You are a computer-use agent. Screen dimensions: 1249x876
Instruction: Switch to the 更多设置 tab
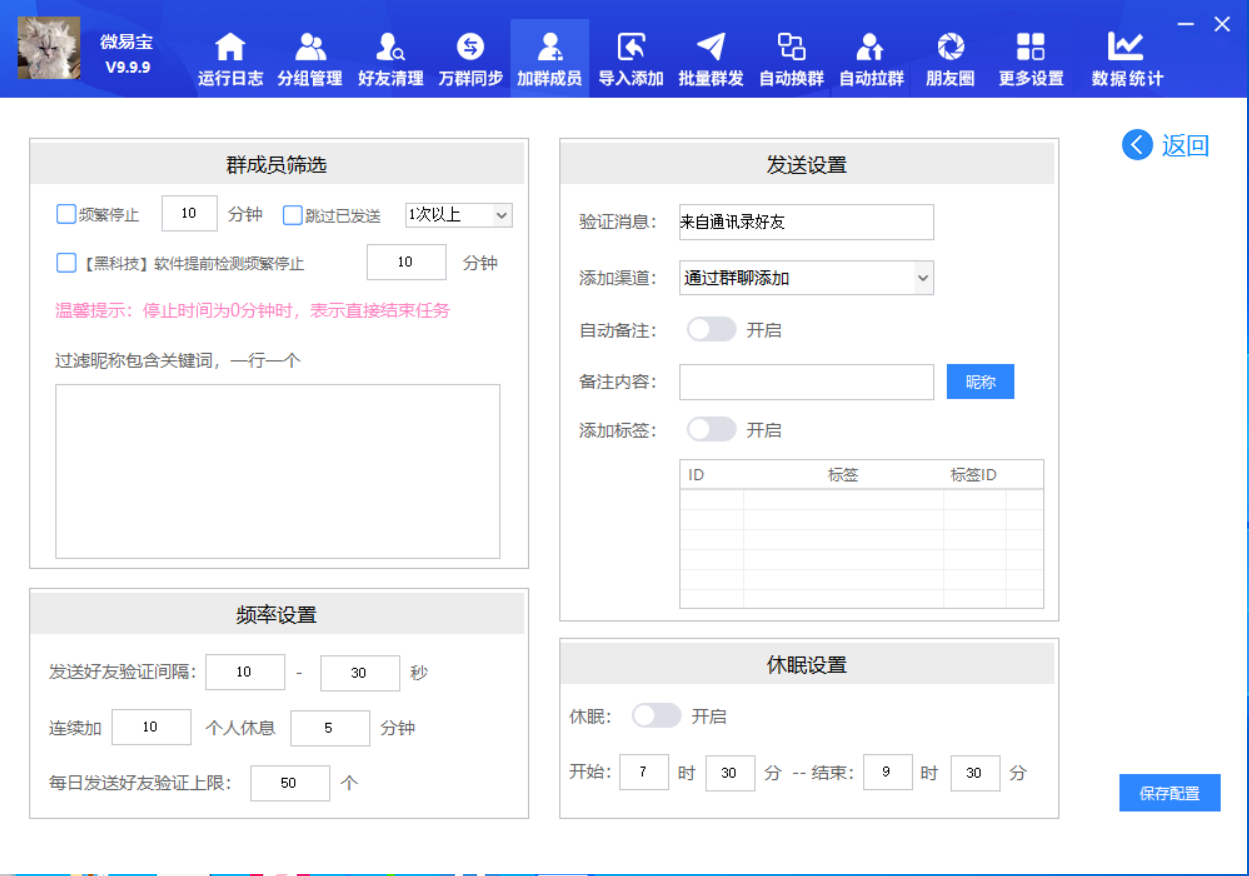coord(1029,58)
